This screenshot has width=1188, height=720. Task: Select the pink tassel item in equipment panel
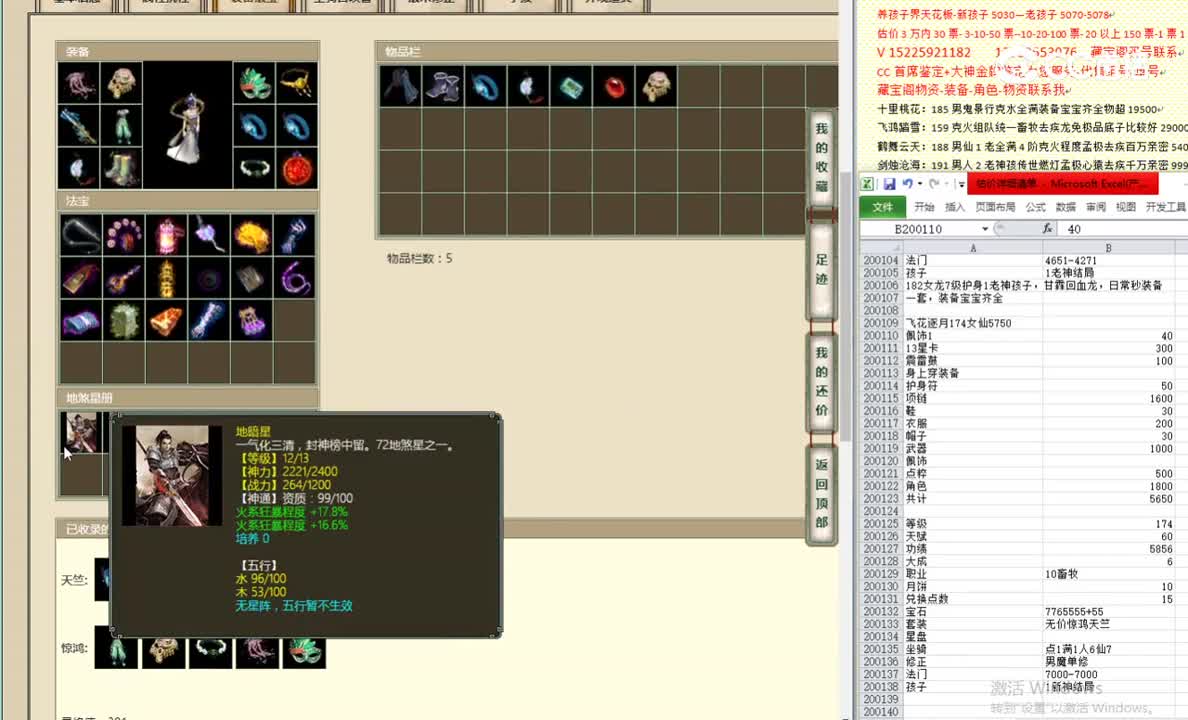coord(78,83)
